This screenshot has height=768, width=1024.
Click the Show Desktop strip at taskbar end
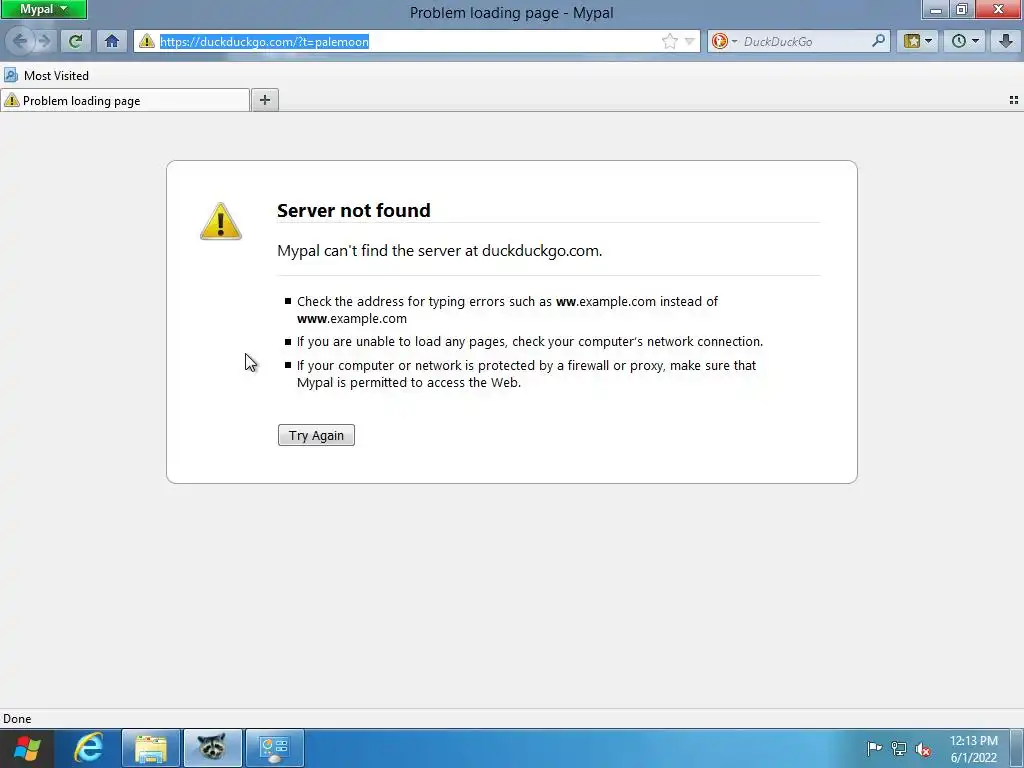point(1017,748)
